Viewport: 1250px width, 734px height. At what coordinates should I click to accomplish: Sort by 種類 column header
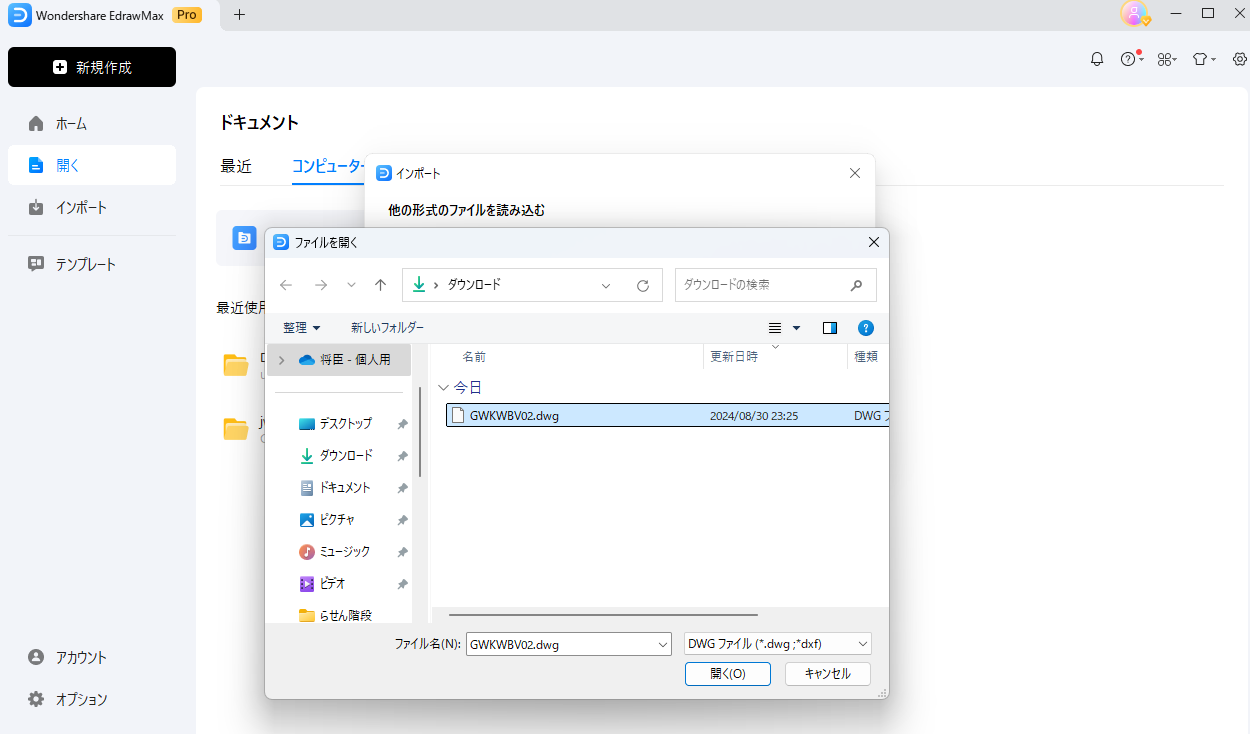(867, 356)
